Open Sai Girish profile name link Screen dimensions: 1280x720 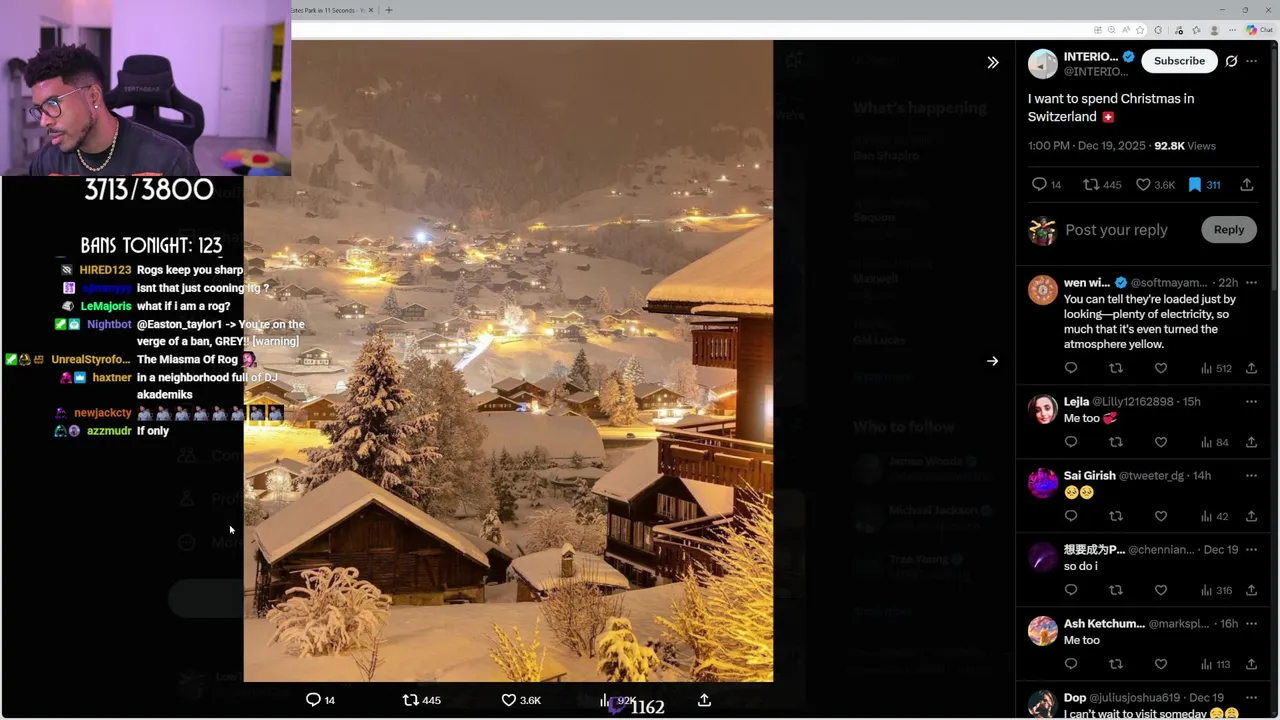pyautogui.click(x=1090, y=475)
